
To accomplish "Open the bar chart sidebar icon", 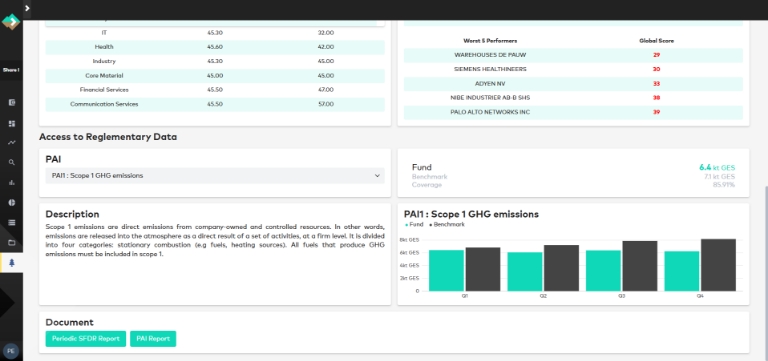I will coord(12,182).
